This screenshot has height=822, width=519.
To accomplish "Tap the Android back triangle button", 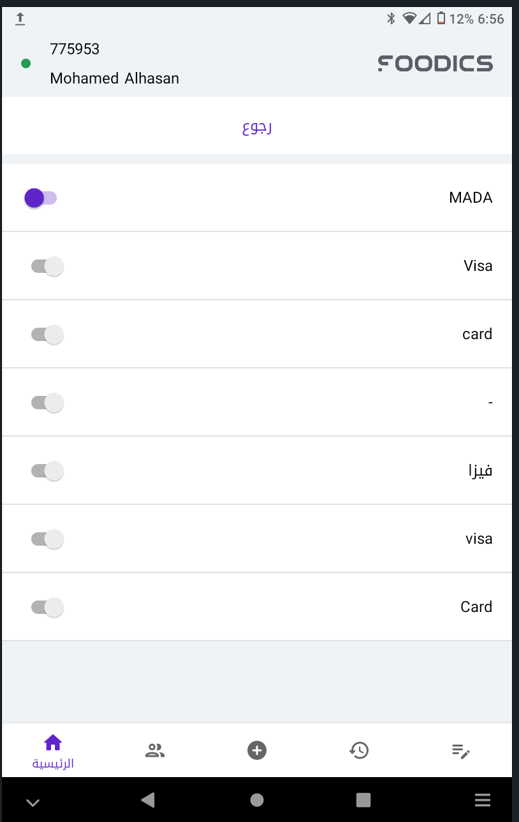I will point(148,799).
